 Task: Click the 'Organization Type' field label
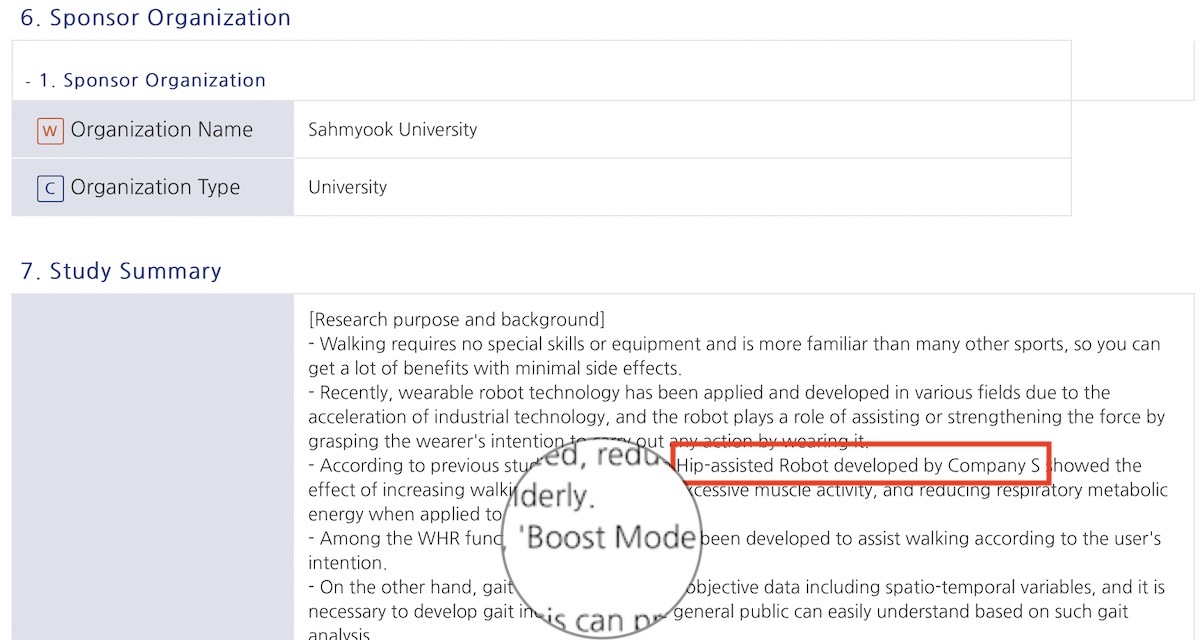tap(155, 188)
